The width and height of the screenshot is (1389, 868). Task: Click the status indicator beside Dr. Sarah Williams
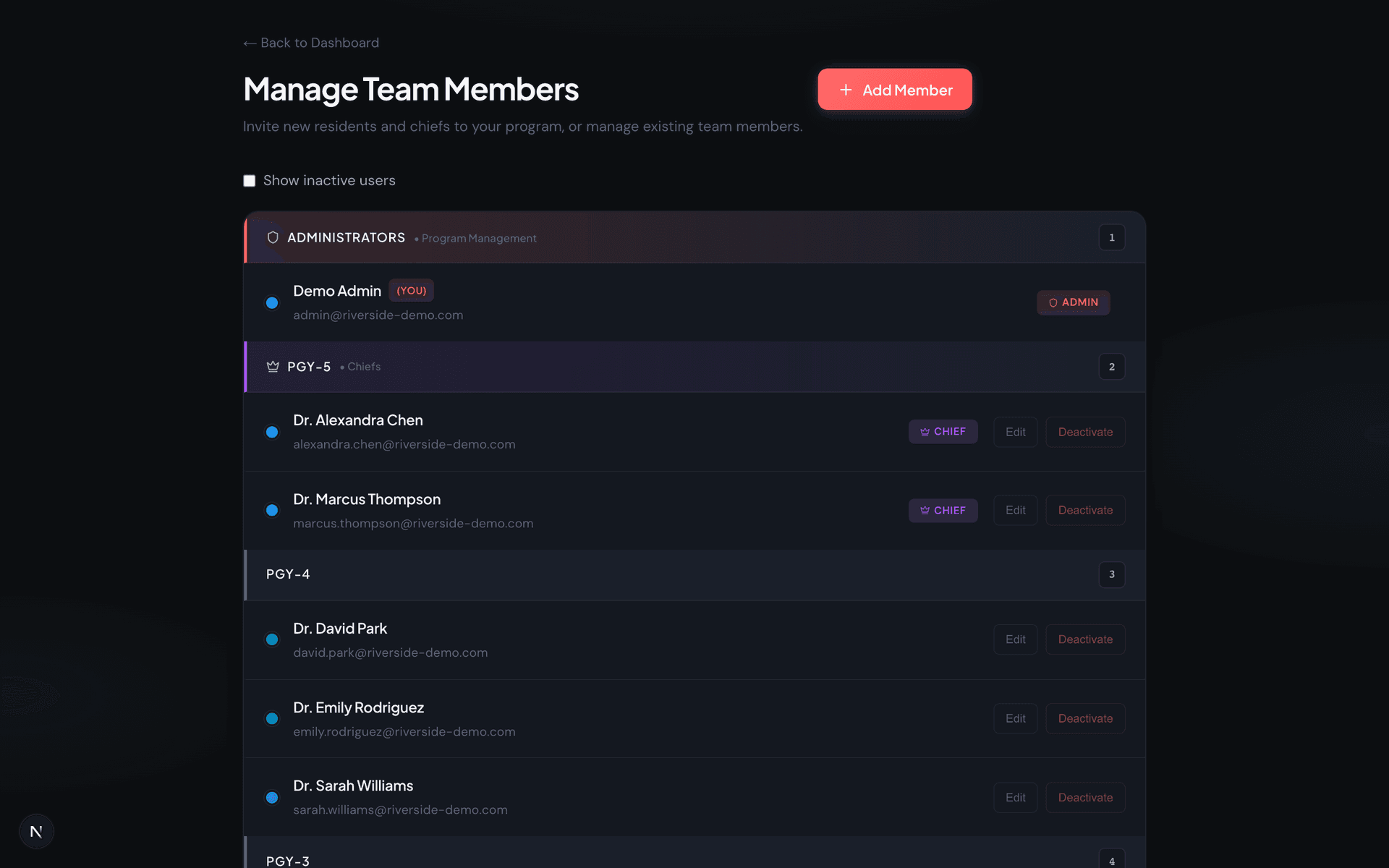(x=272, y=797)
